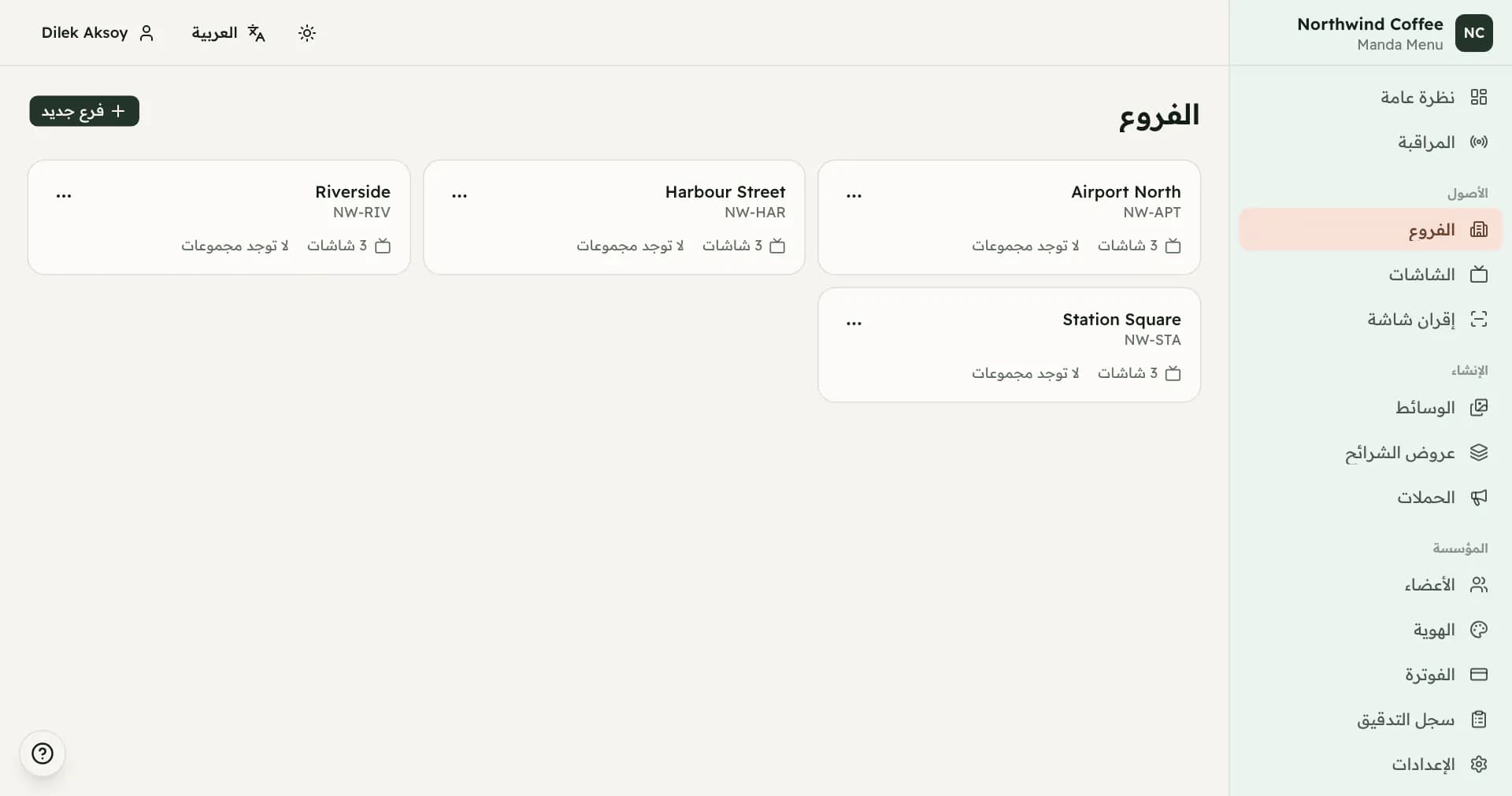Go to المراقبة monitoring in sidebar
The image size is (1512, 796).
[x=1370, y=142]
